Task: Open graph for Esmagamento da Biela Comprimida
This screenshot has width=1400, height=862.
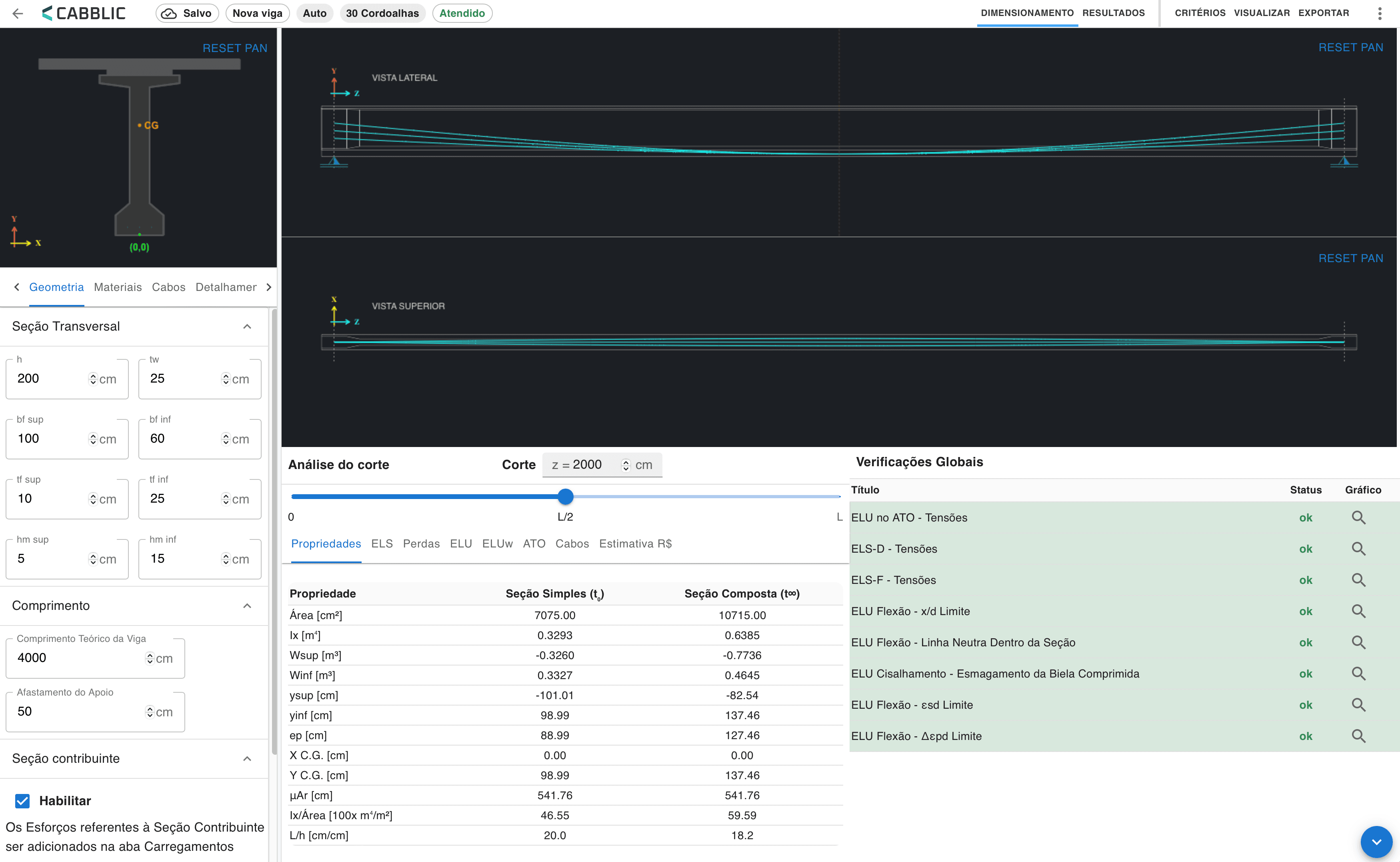Action: [x=1358, y=674]
